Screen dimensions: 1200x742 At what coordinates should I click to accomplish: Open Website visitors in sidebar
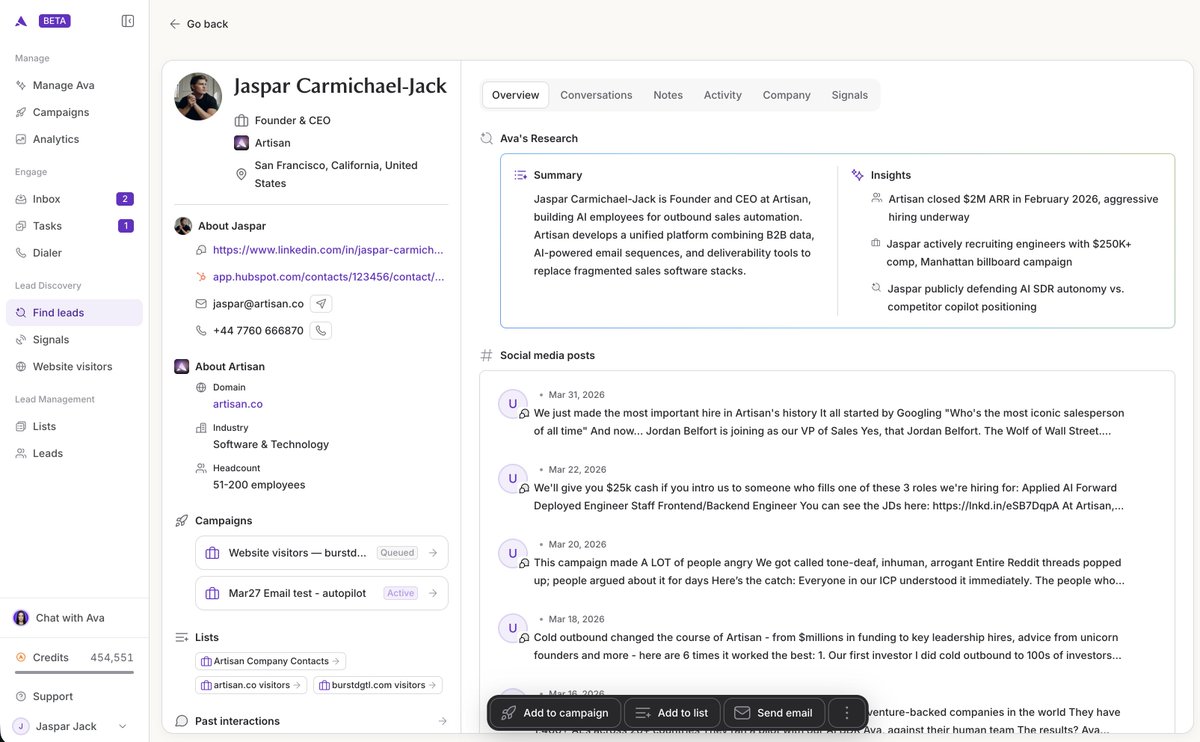pos(74,367)
